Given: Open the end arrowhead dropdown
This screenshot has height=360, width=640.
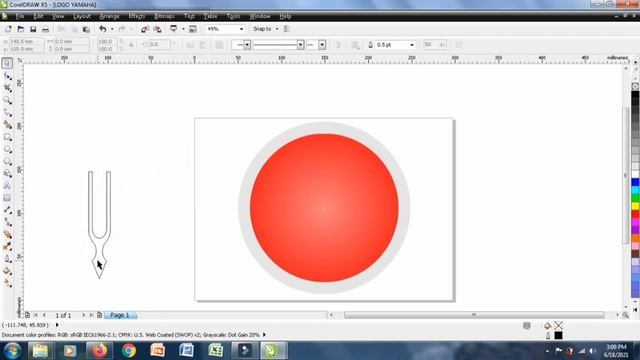Looking at the screenshot, I should 322,45.
